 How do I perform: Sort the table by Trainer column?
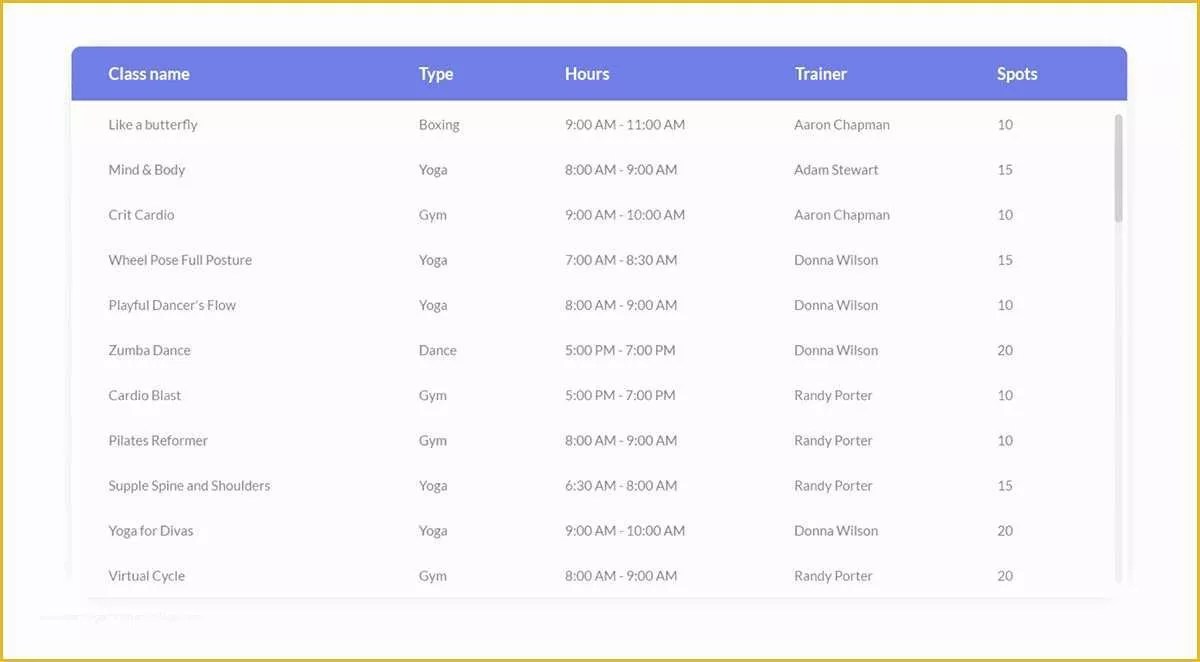pyautogui.click(x=820, y=73)
